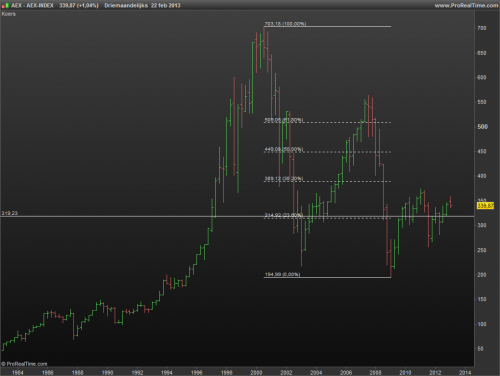This screenshot has width=500, height=376.
Task: Select the 'Driemaandelijks' timeframe label
Action: (x=126, y=5)
